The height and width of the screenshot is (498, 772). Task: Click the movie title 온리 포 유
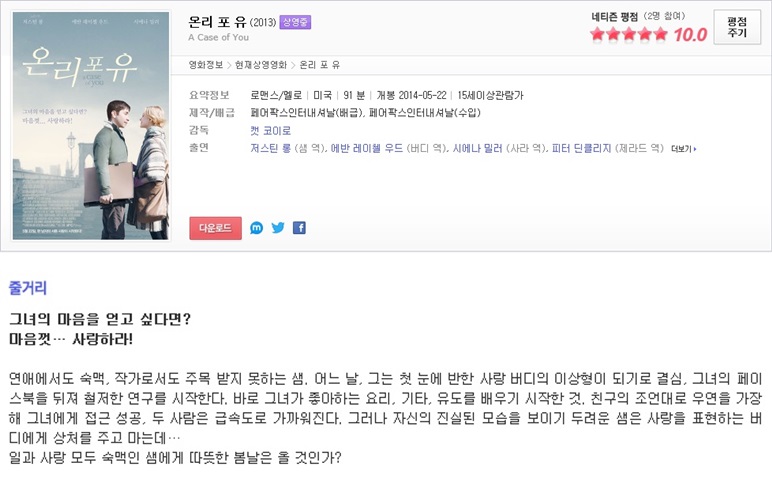pos(217,22)
